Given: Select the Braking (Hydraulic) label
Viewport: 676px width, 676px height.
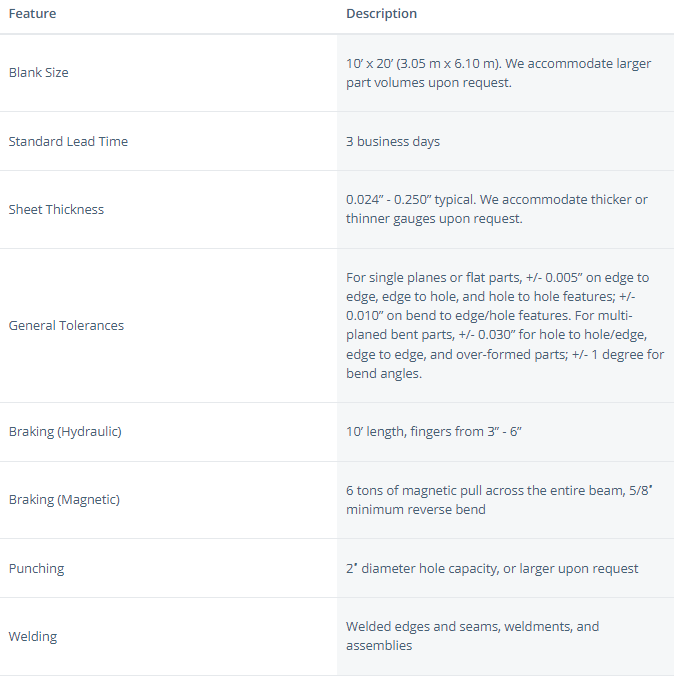Looking at the screenshot, I should pyautogui.click(x=65, y=432).
